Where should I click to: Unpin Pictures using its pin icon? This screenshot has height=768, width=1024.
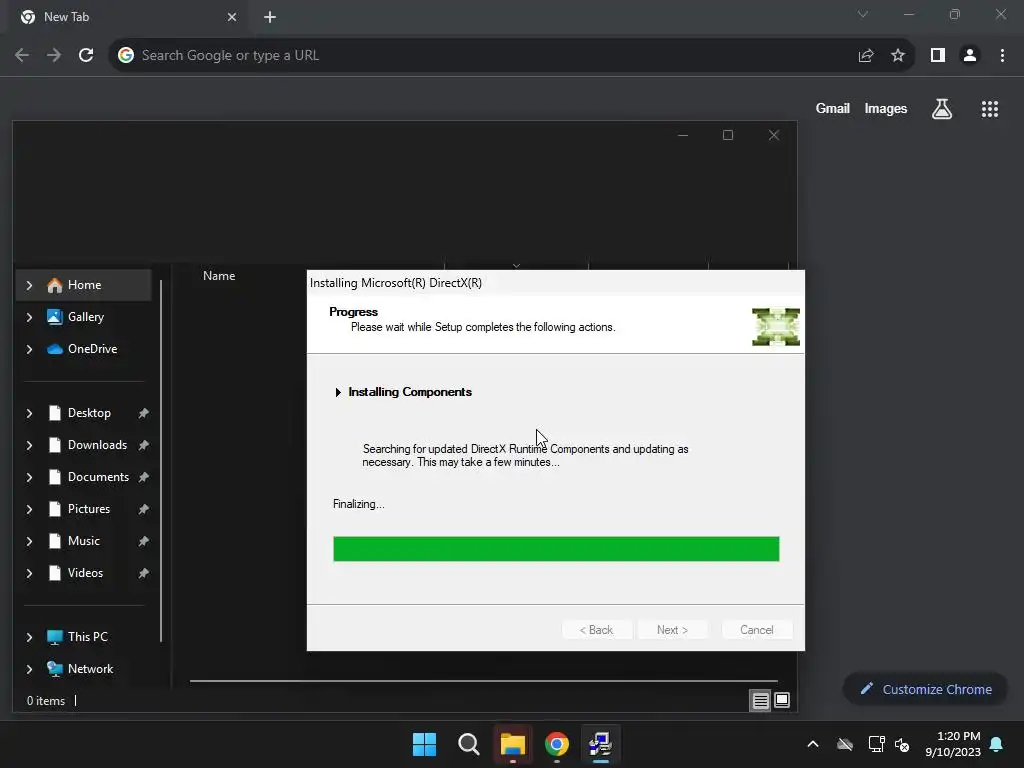click(x=144, y=509)
